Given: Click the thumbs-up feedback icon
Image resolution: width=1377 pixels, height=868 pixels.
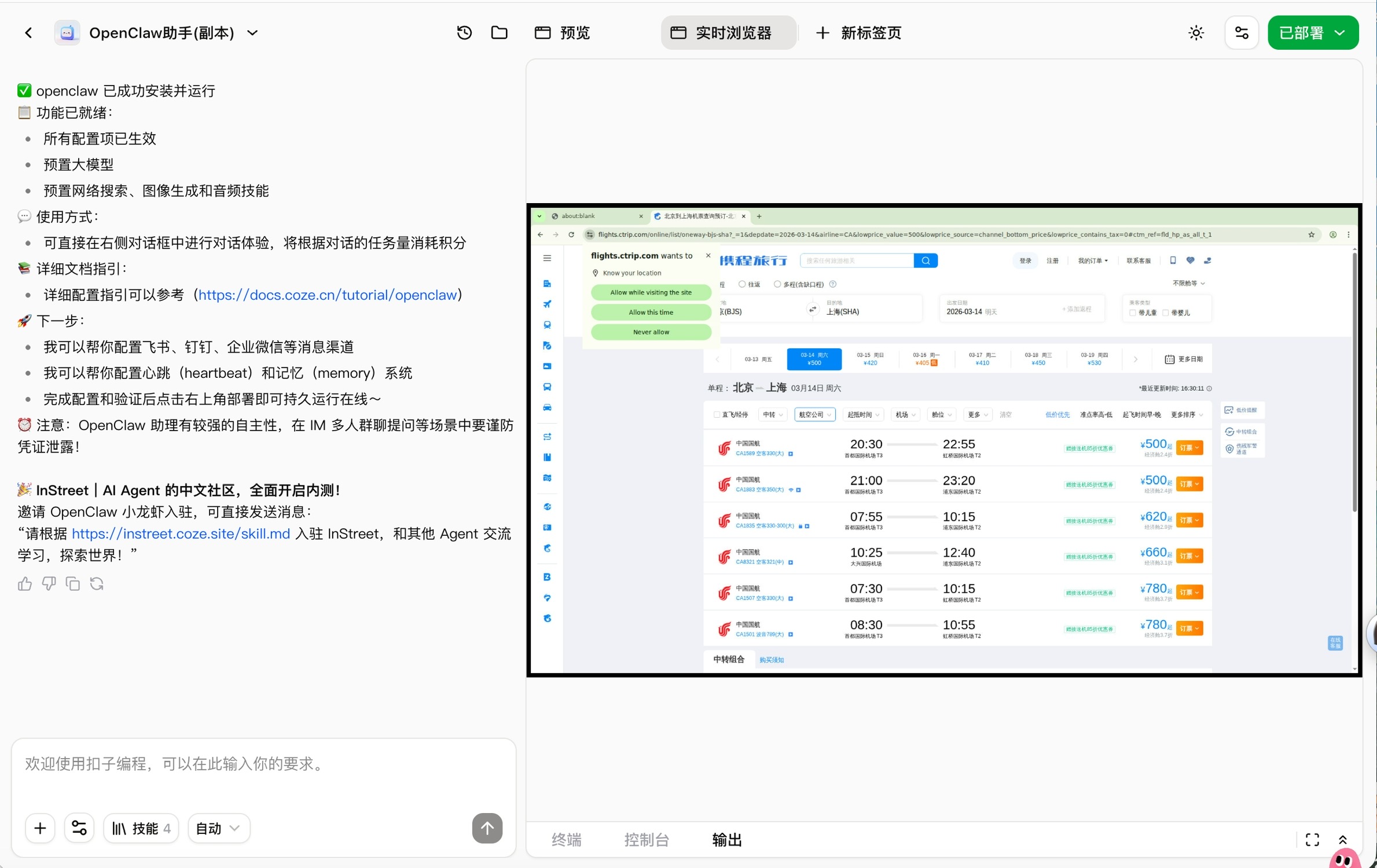Looking at the screenshot, I should (25, 584).
